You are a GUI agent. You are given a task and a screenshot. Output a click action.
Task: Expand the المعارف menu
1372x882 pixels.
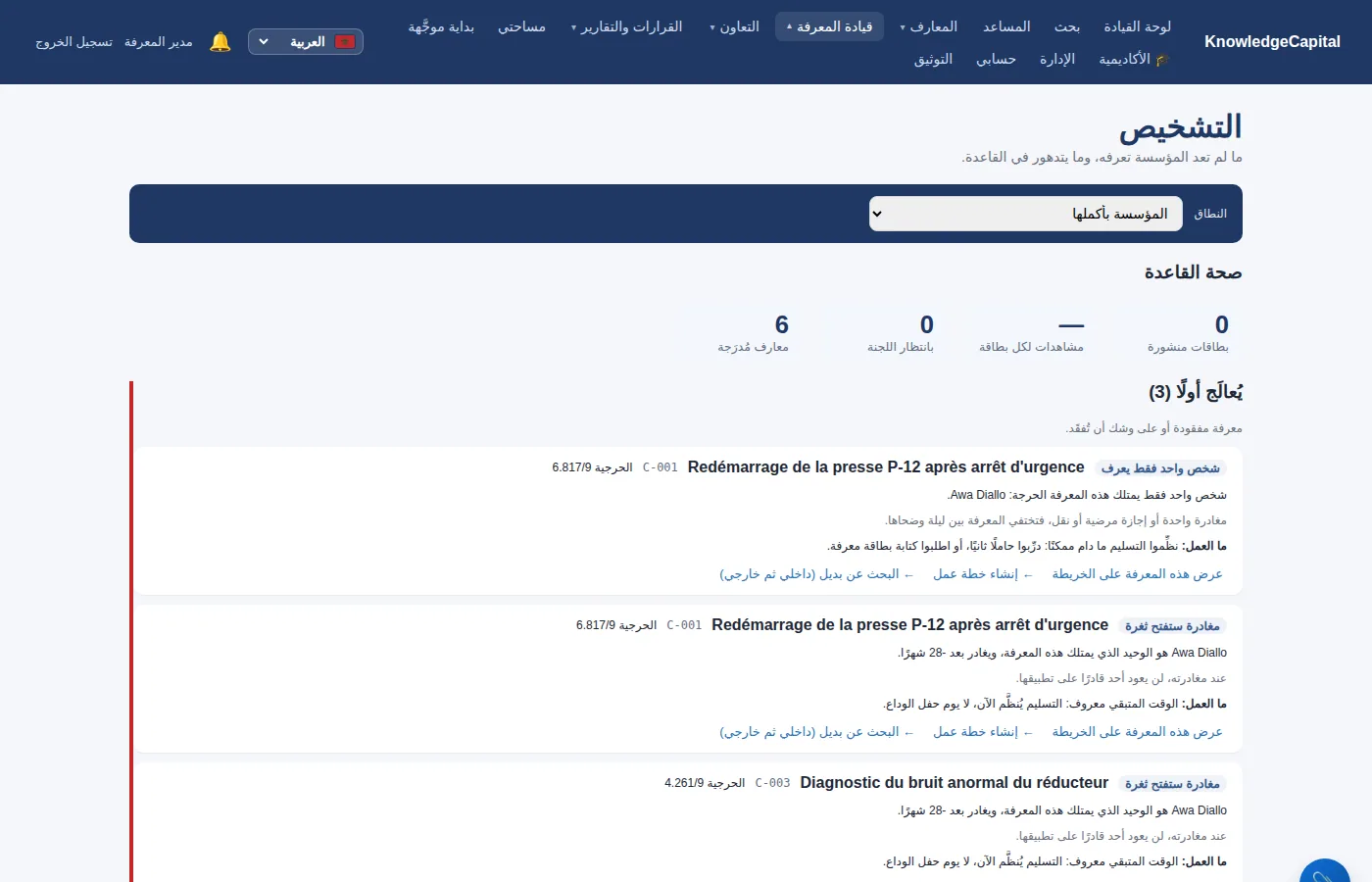click(x=929, y=26)
